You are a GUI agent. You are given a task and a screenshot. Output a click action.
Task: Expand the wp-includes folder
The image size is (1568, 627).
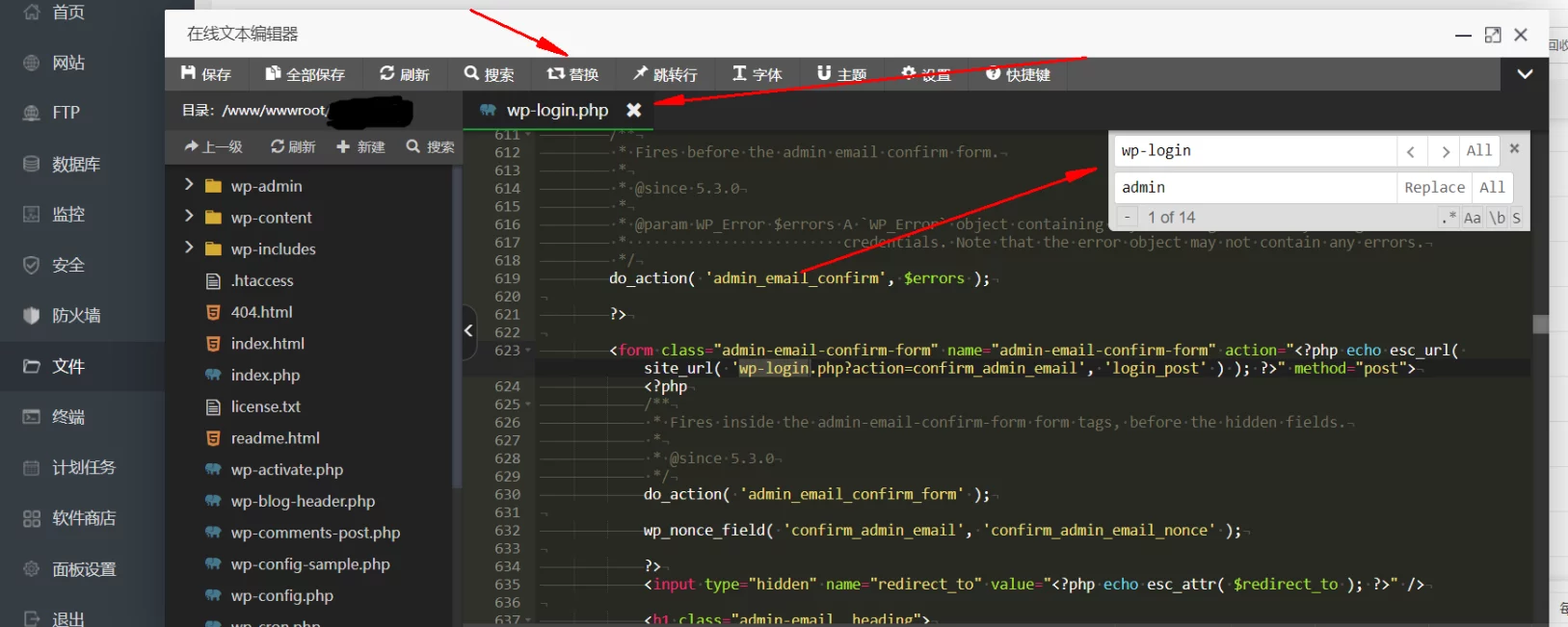(x=189, y=248)
